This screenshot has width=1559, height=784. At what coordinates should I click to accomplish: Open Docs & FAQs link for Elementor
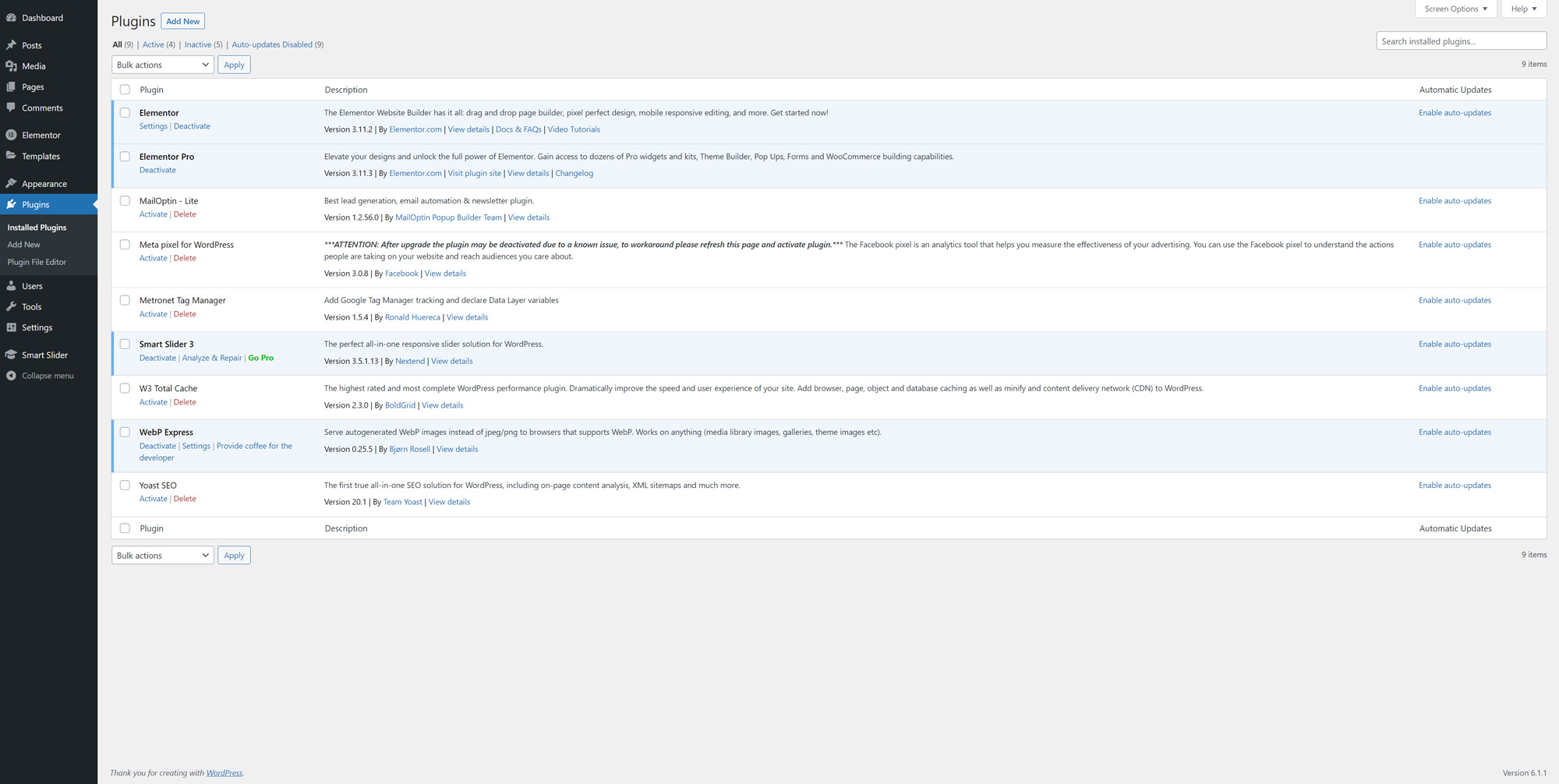tap(518, 129)
